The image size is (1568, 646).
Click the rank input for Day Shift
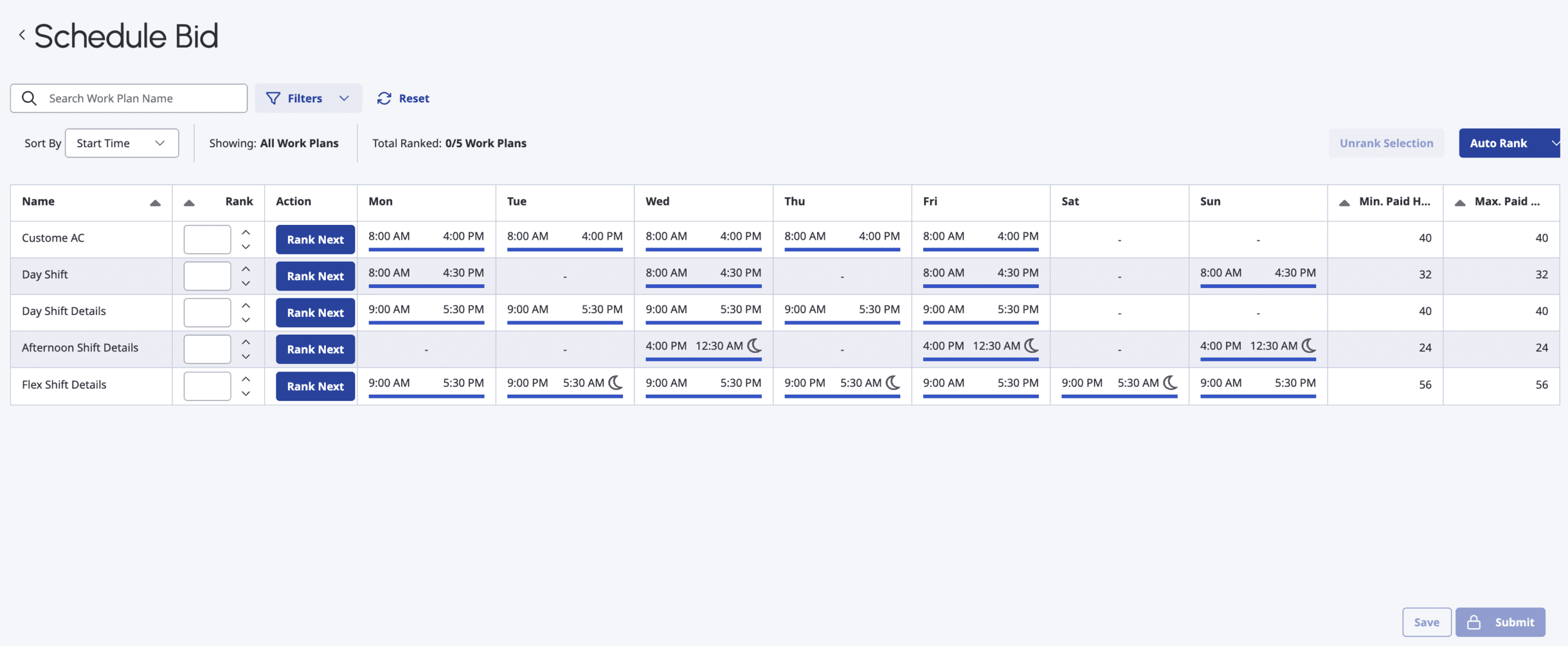(x=207, y=276)
